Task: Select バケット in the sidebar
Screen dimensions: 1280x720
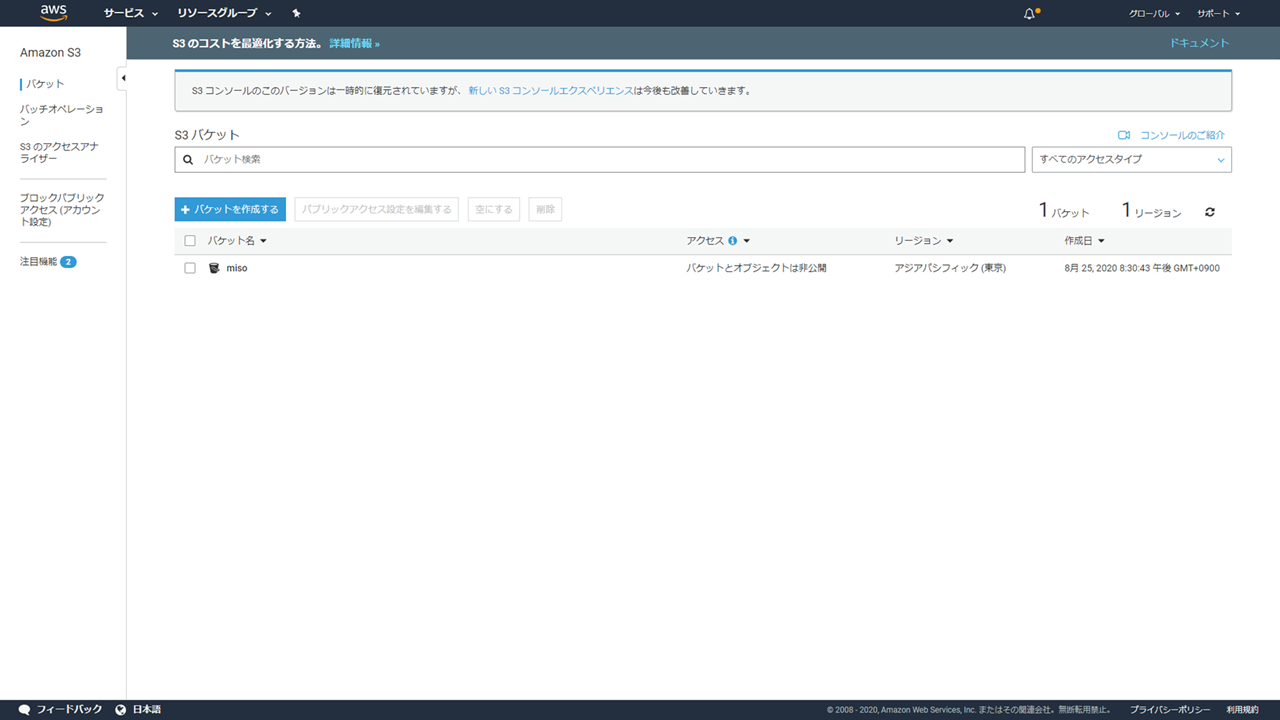Action: click(x=45, y=84)
